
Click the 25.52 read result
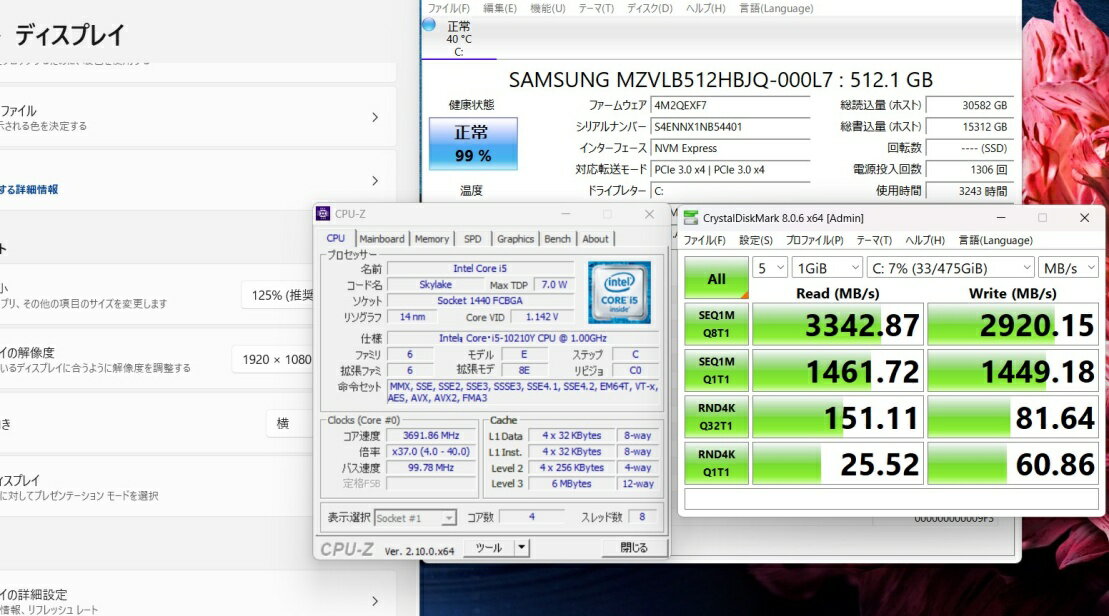(837, 464)
